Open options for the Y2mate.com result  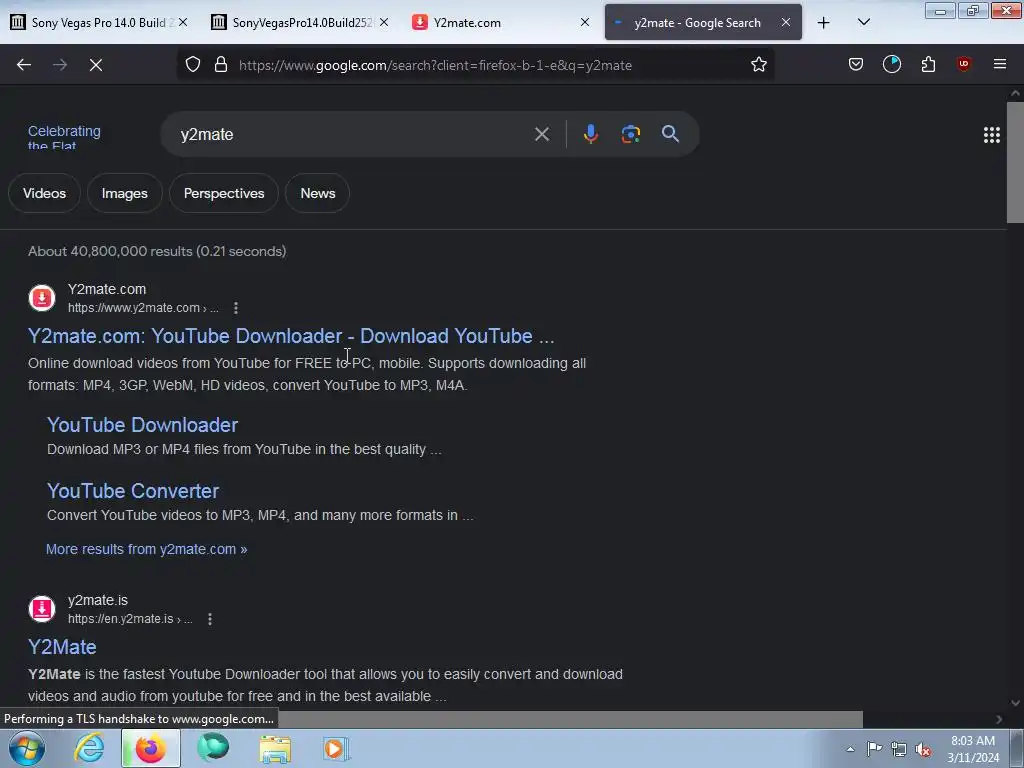[x=236, y=308]
